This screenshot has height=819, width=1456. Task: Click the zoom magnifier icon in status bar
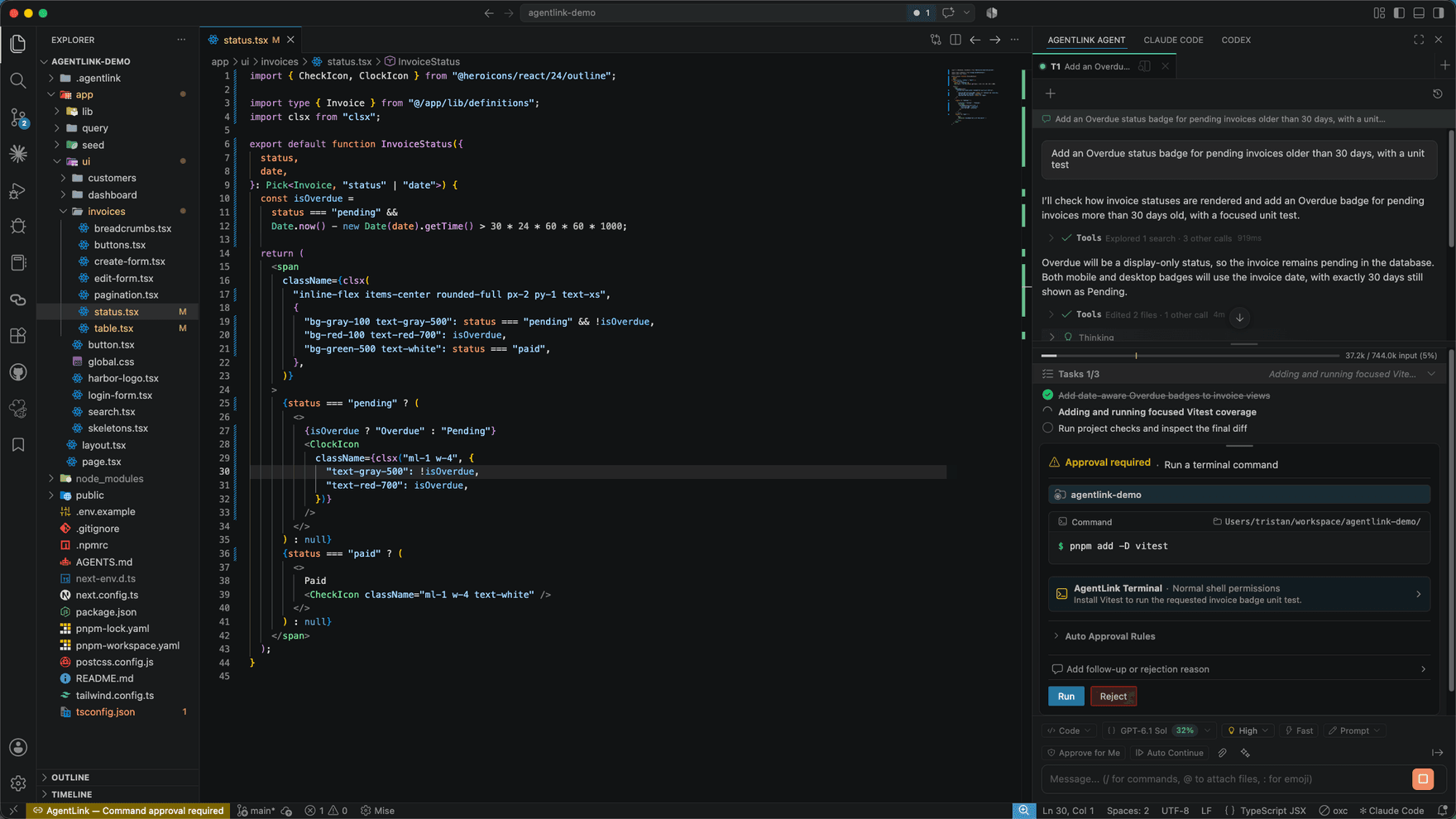pyautogui.click(x=1024, y=811)
